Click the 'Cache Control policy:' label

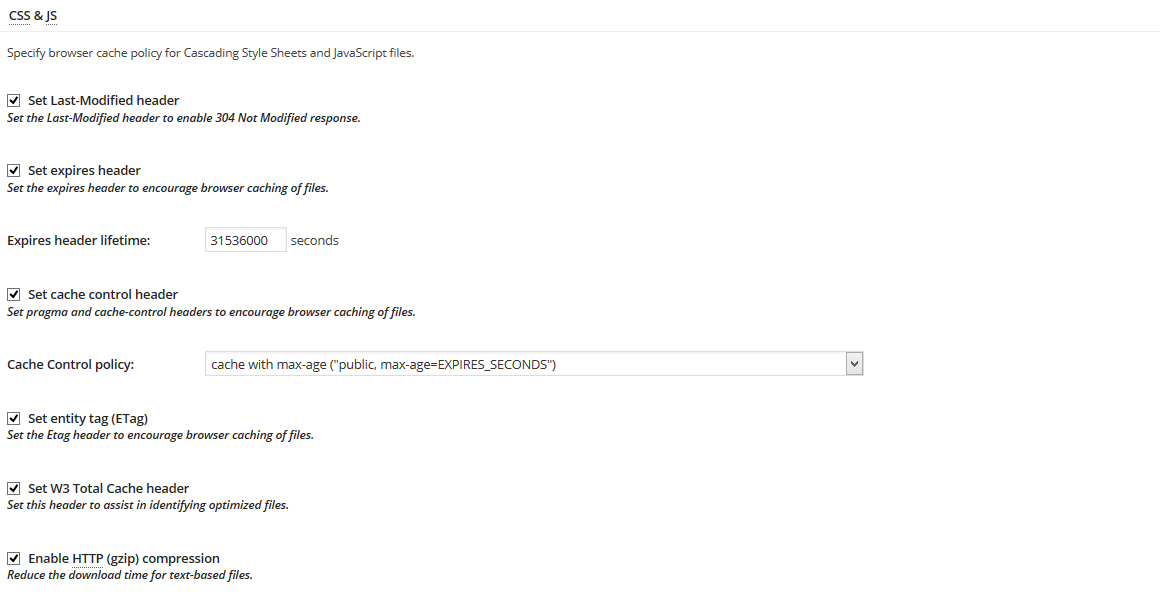(x=70, y=365)
